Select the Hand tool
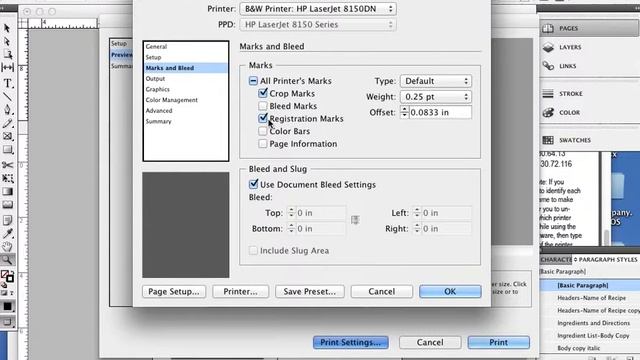Image resolution: width=640 pixels, height=360 pixels. click(x=7, y=247)
